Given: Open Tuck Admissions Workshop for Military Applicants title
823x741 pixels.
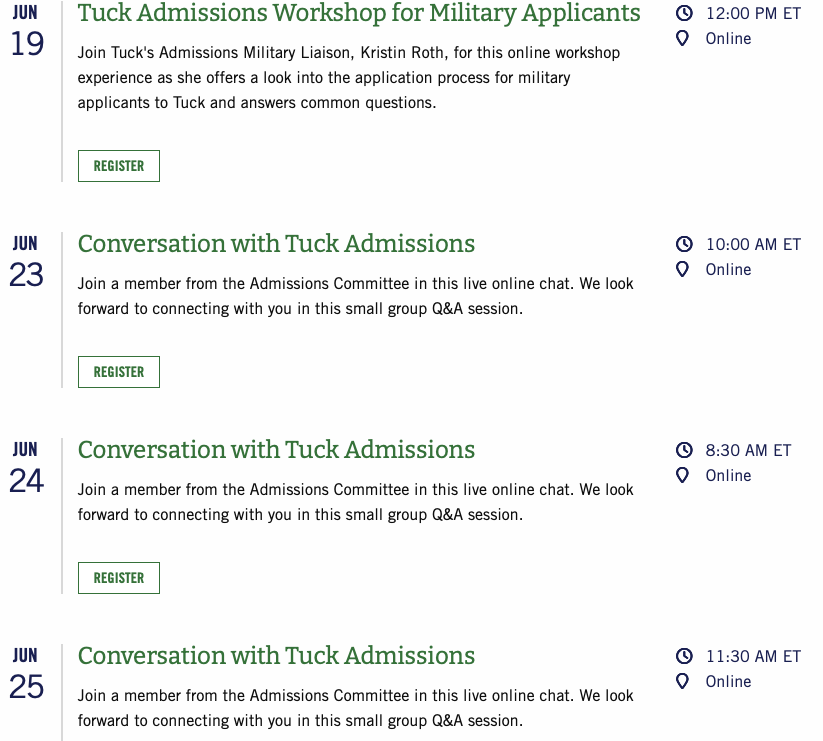Looking at the screenshot, I should (x=359, y=13).
